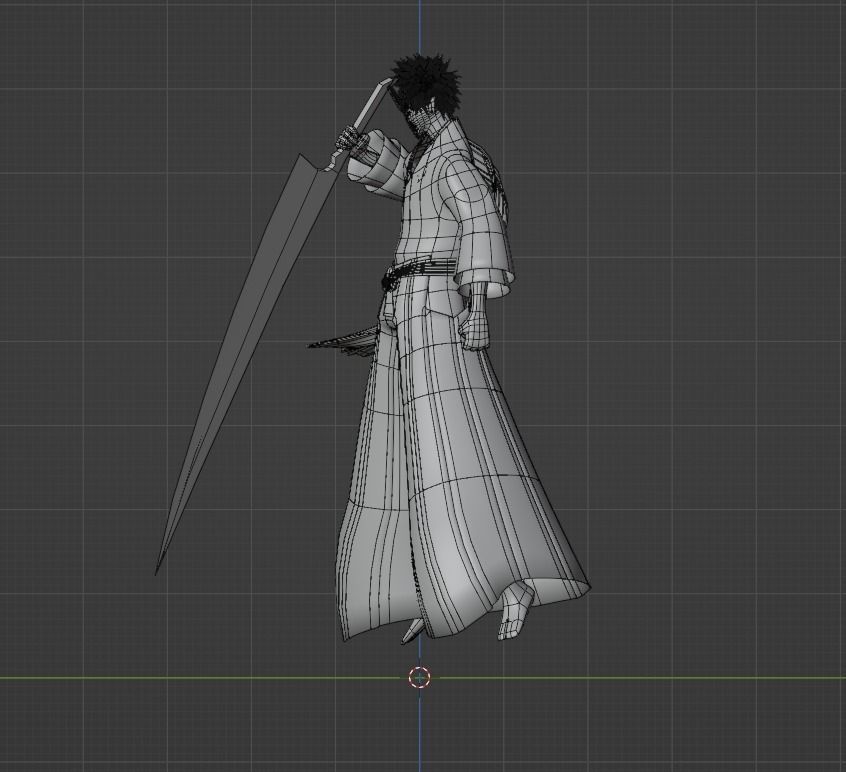Select the raised hand gripping the sword
This screenshot has width=846, height=772.
tap(351, 140)
